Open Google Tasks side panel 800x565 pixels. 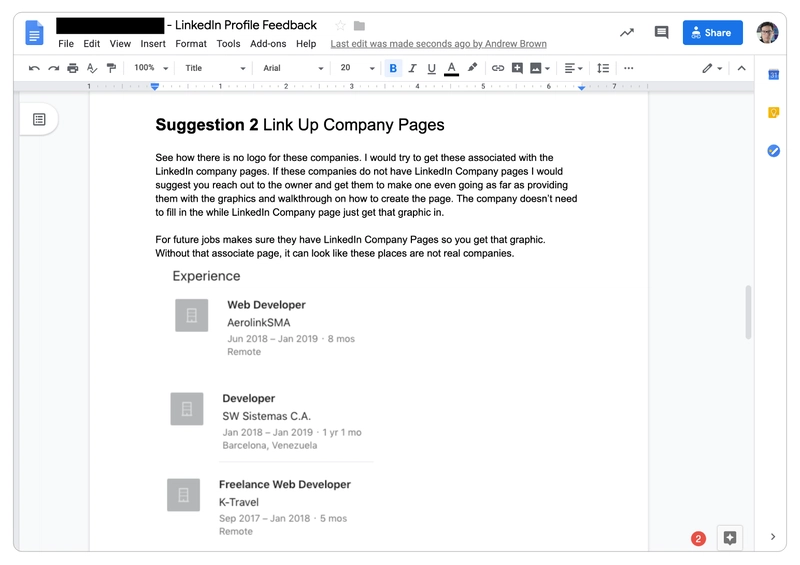773,151
